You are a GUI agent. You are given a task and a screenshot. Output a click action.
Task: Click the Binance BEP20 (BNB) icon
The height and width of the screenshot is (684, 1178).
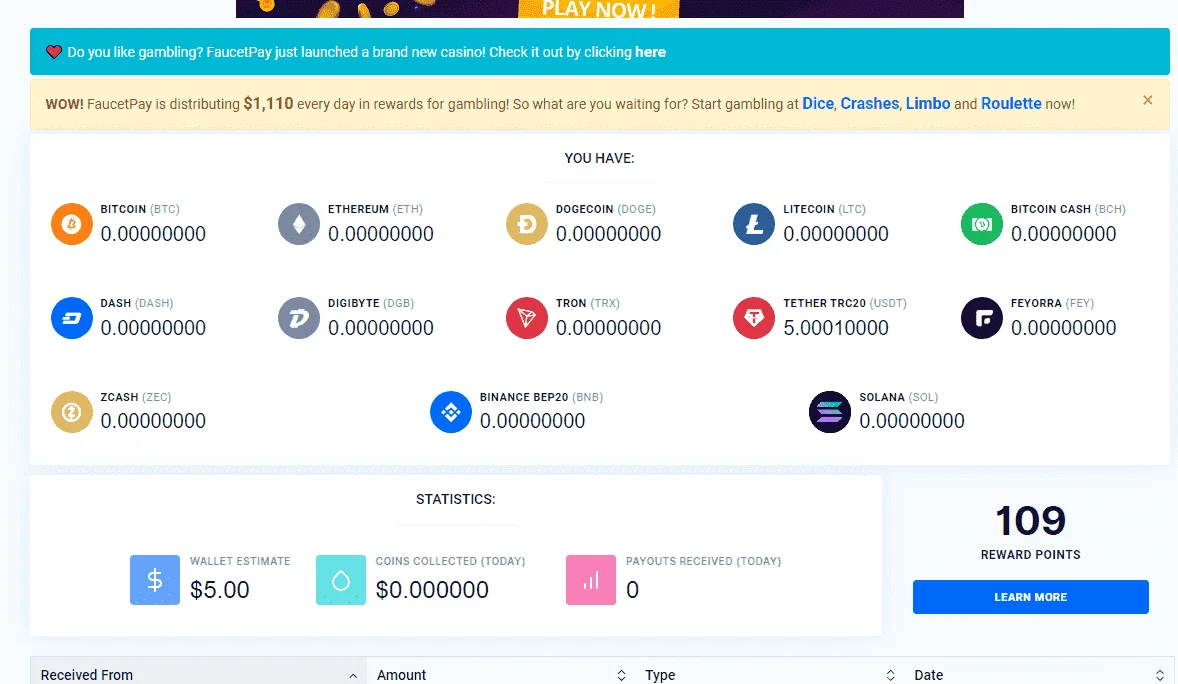click(x=451, y=412)
